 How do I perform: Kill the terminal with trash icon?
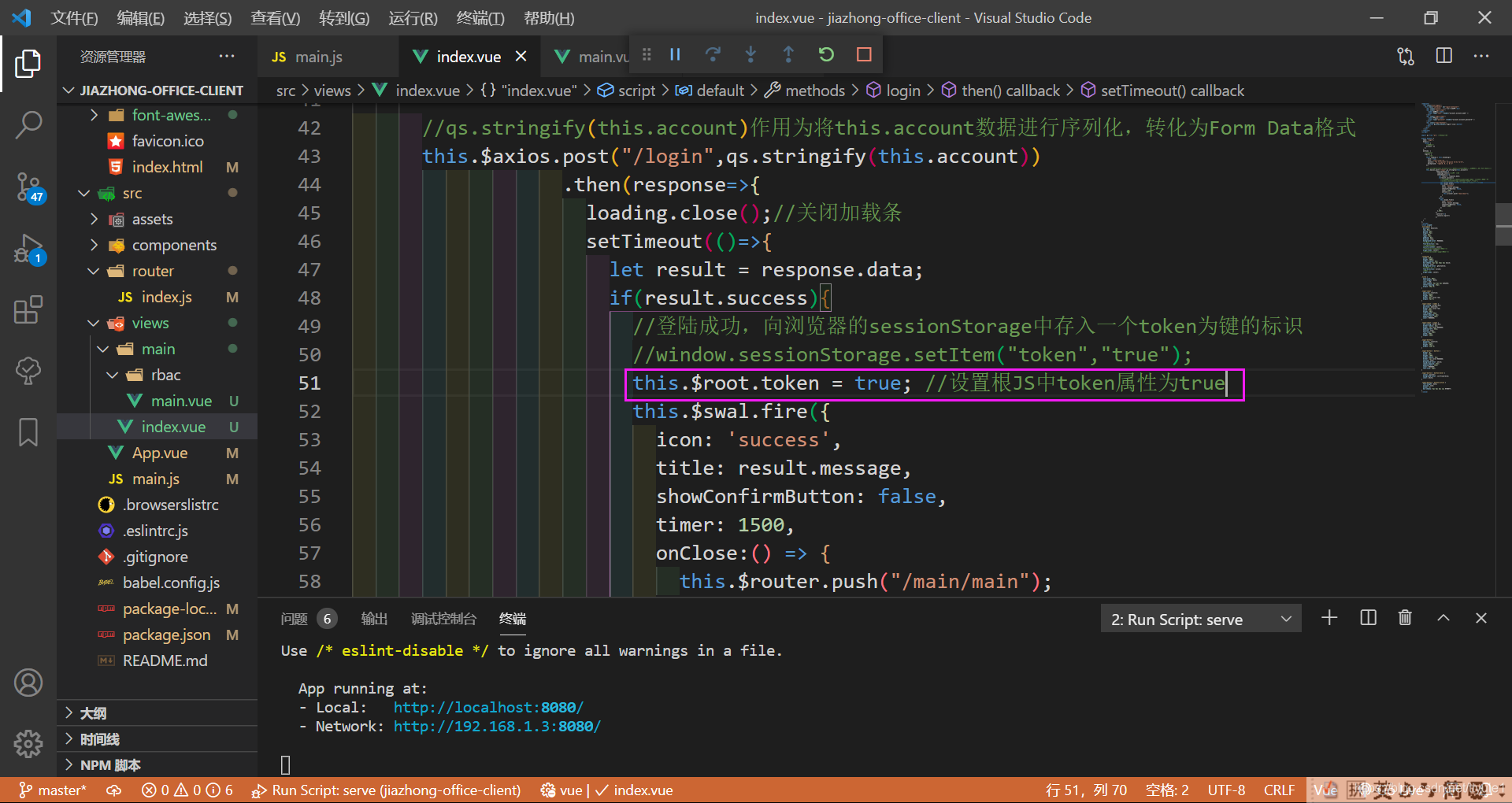1405,618
